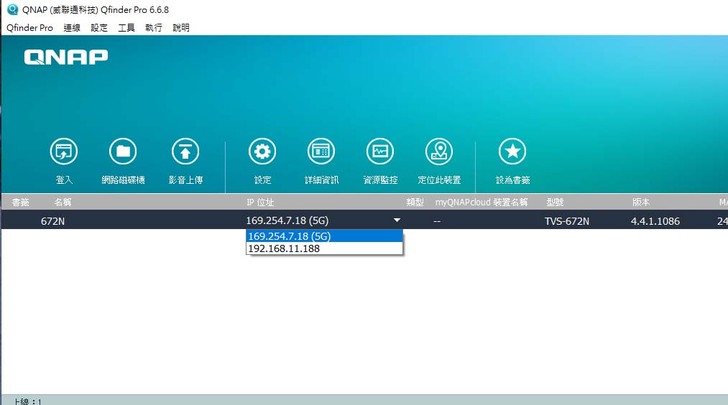Open the 工具 menu
728x405 pixels.
tap(126, 28)
